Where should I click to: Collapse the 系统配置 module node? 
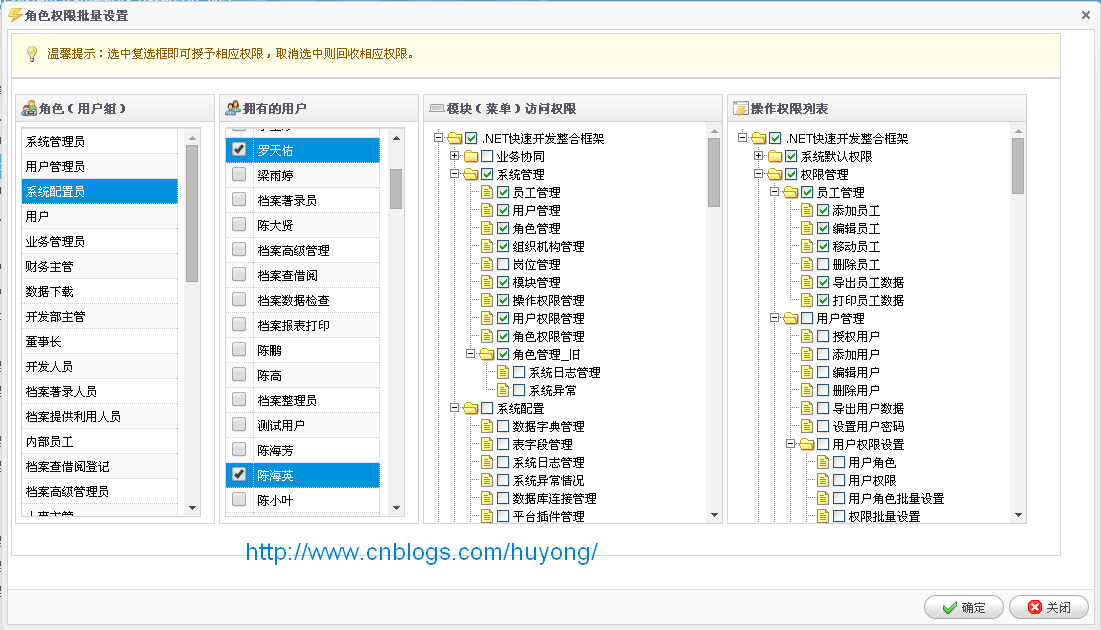[454, 407]
